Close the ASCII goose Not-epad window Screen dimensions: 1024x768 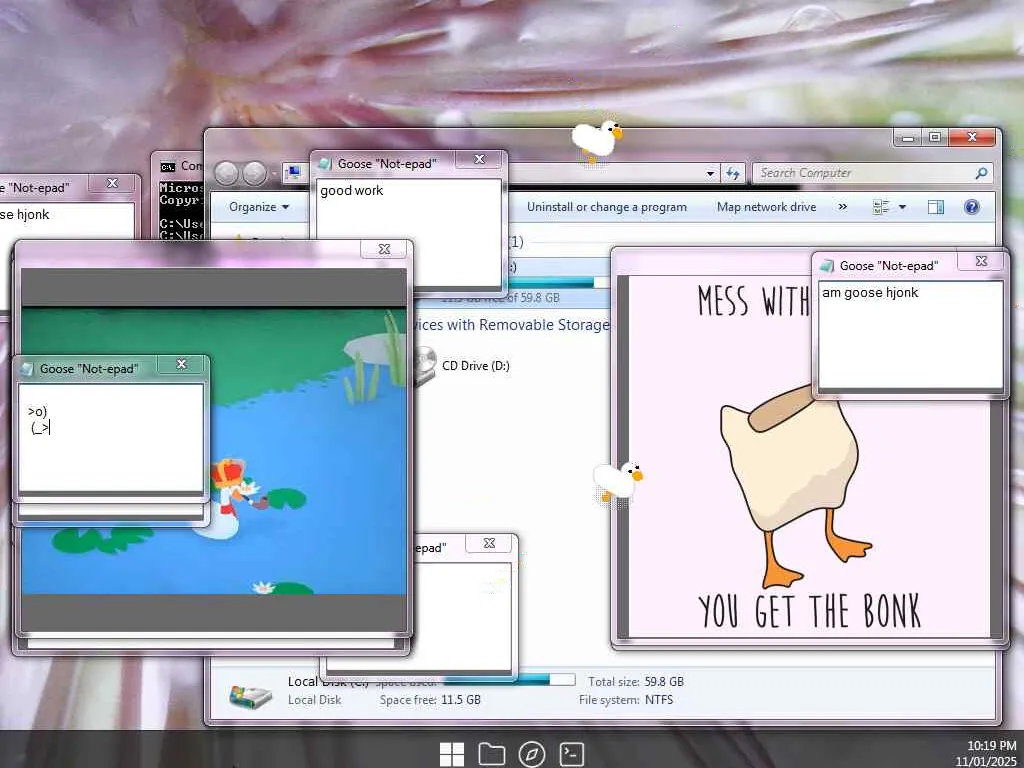182,364
